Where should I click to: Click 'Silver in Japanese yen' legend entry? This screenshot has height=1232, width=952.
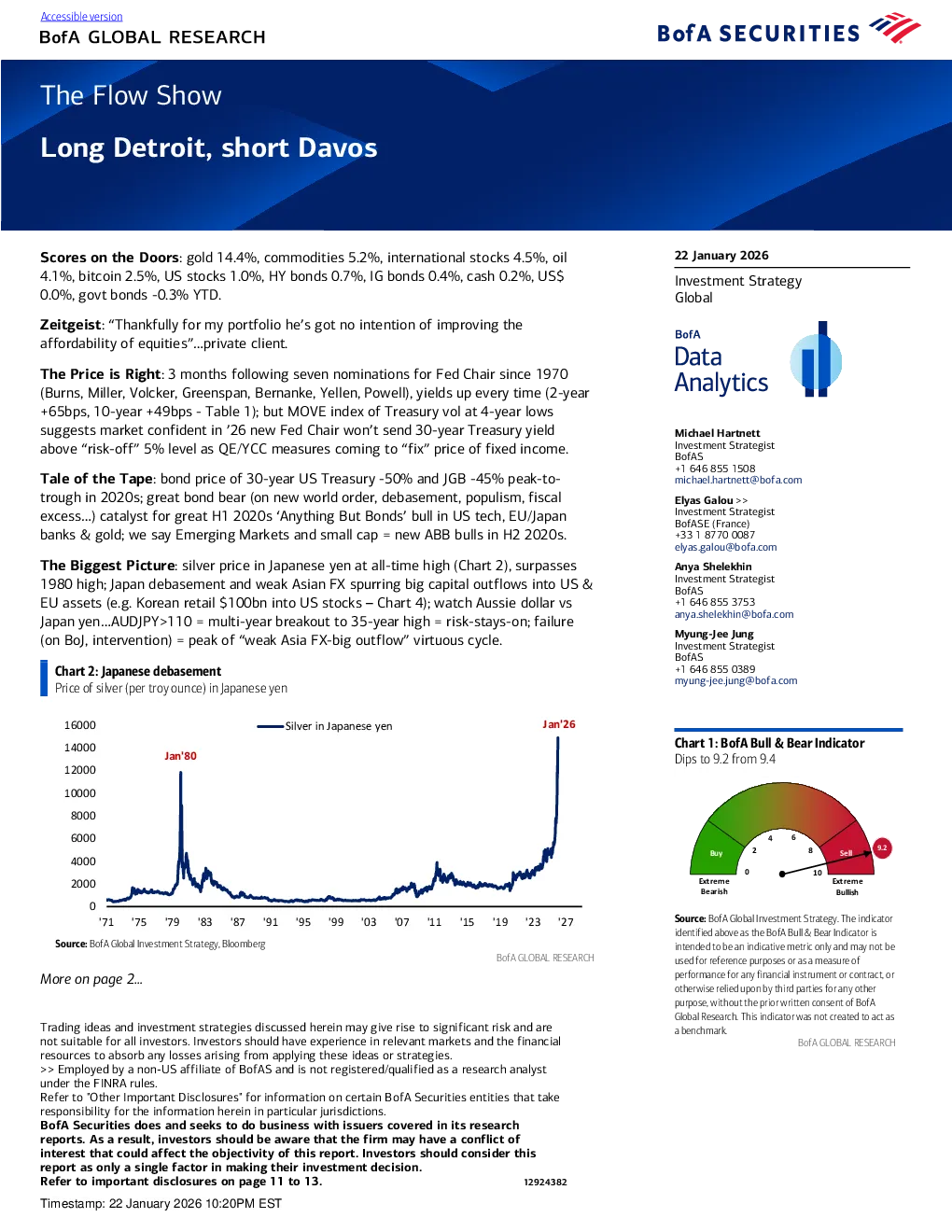click(325, 726)
